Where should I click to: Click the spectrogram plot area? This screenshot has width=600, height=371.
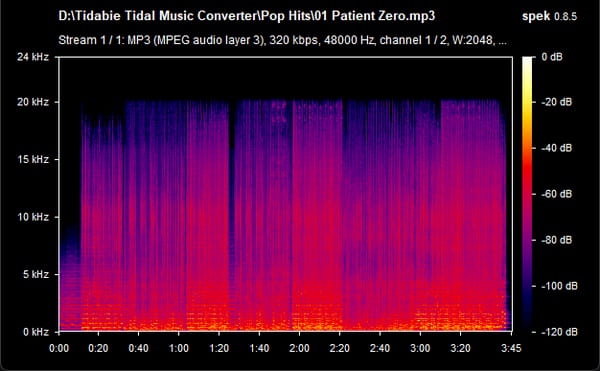[x=285, y=194]
